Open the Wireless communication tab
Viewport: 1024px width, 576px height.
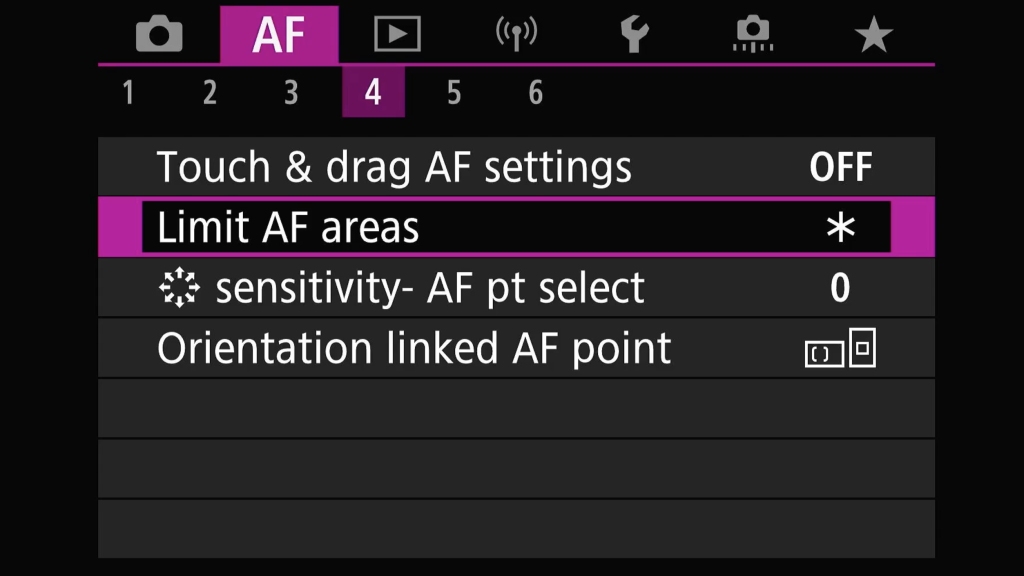pyautogui.click(x=516, y=34)
